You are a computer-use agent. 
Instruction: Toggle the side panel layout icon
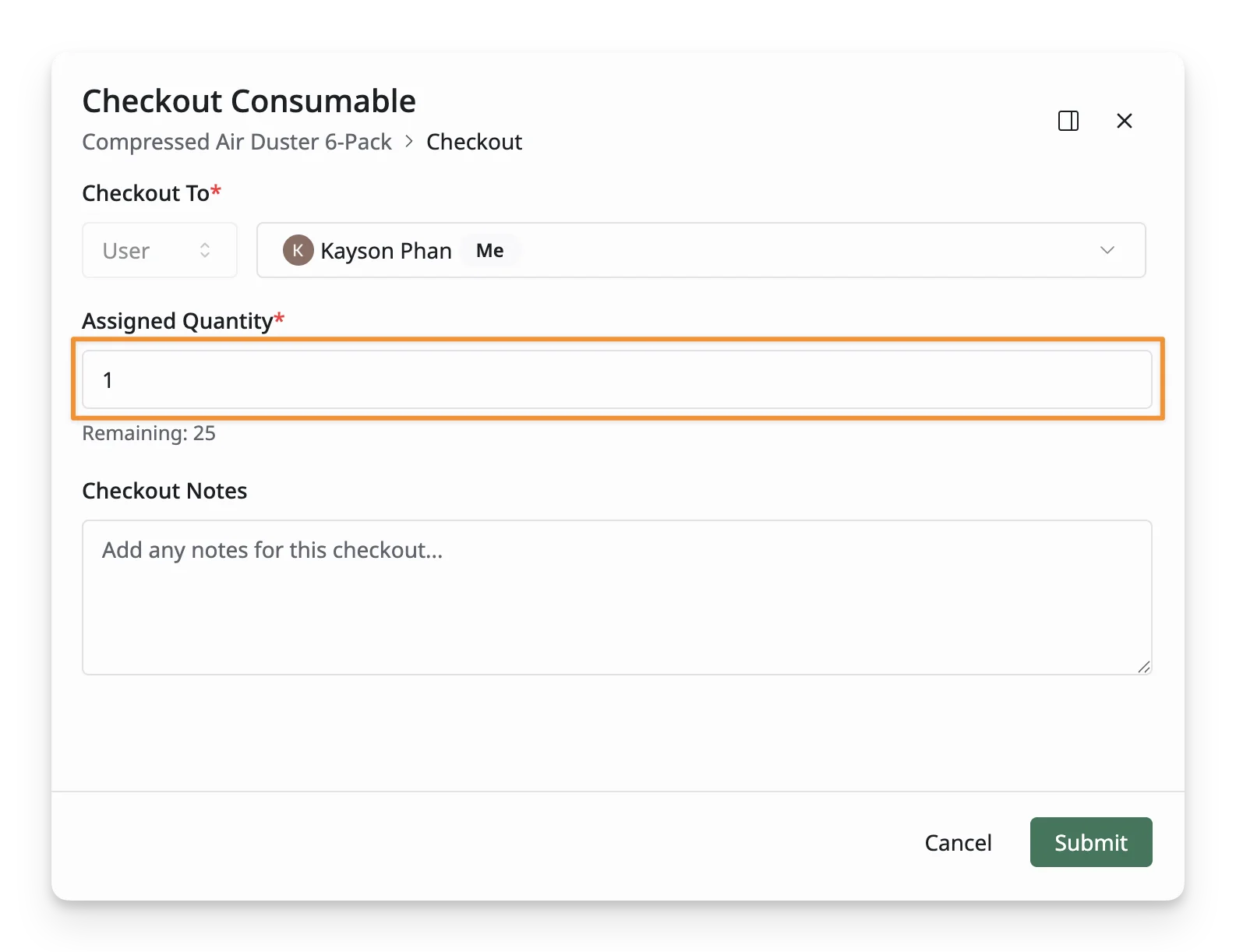pyautogui.click(x=1068, y=121)
